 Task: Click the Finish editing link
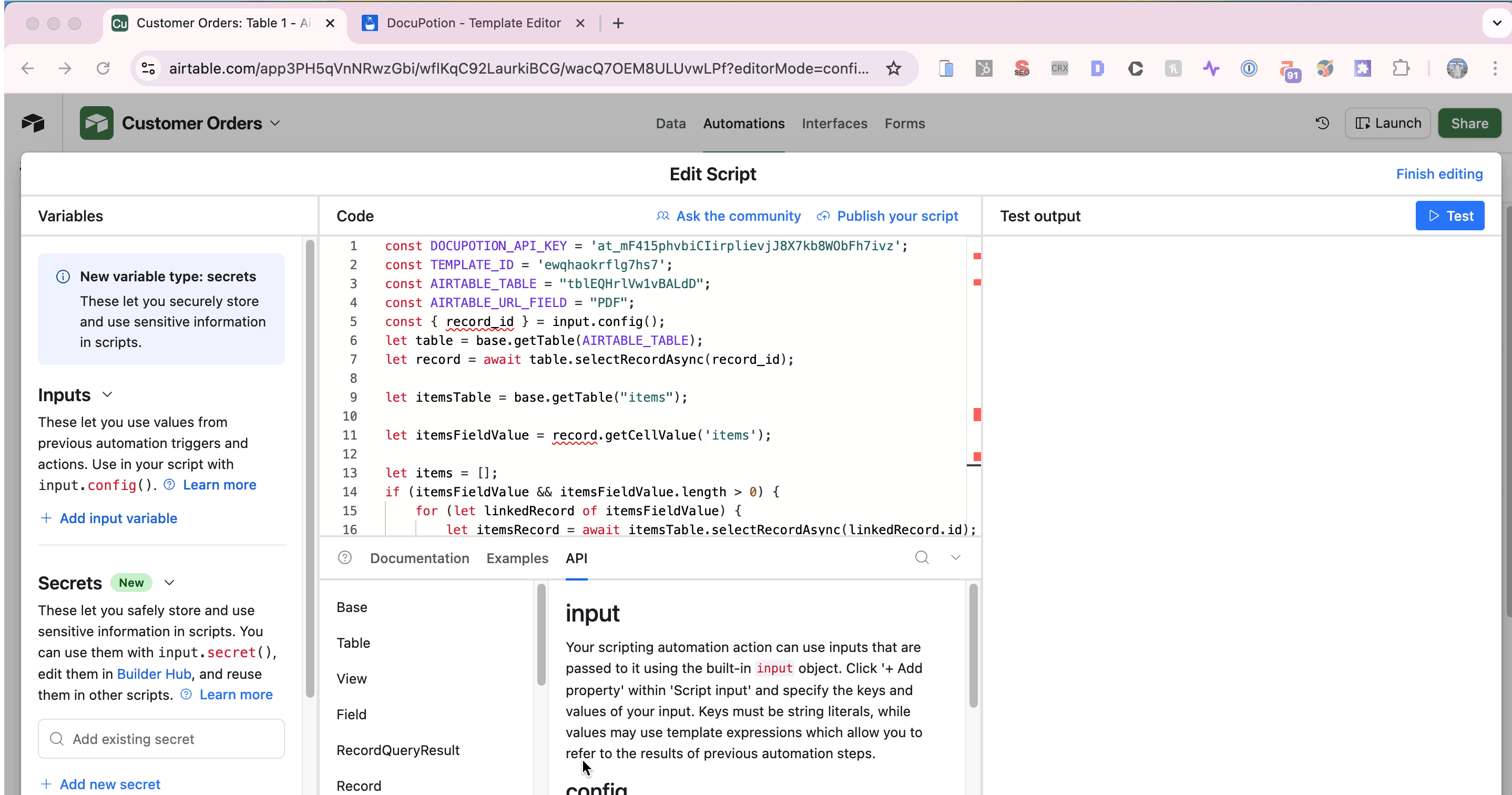coord(1438,174)
